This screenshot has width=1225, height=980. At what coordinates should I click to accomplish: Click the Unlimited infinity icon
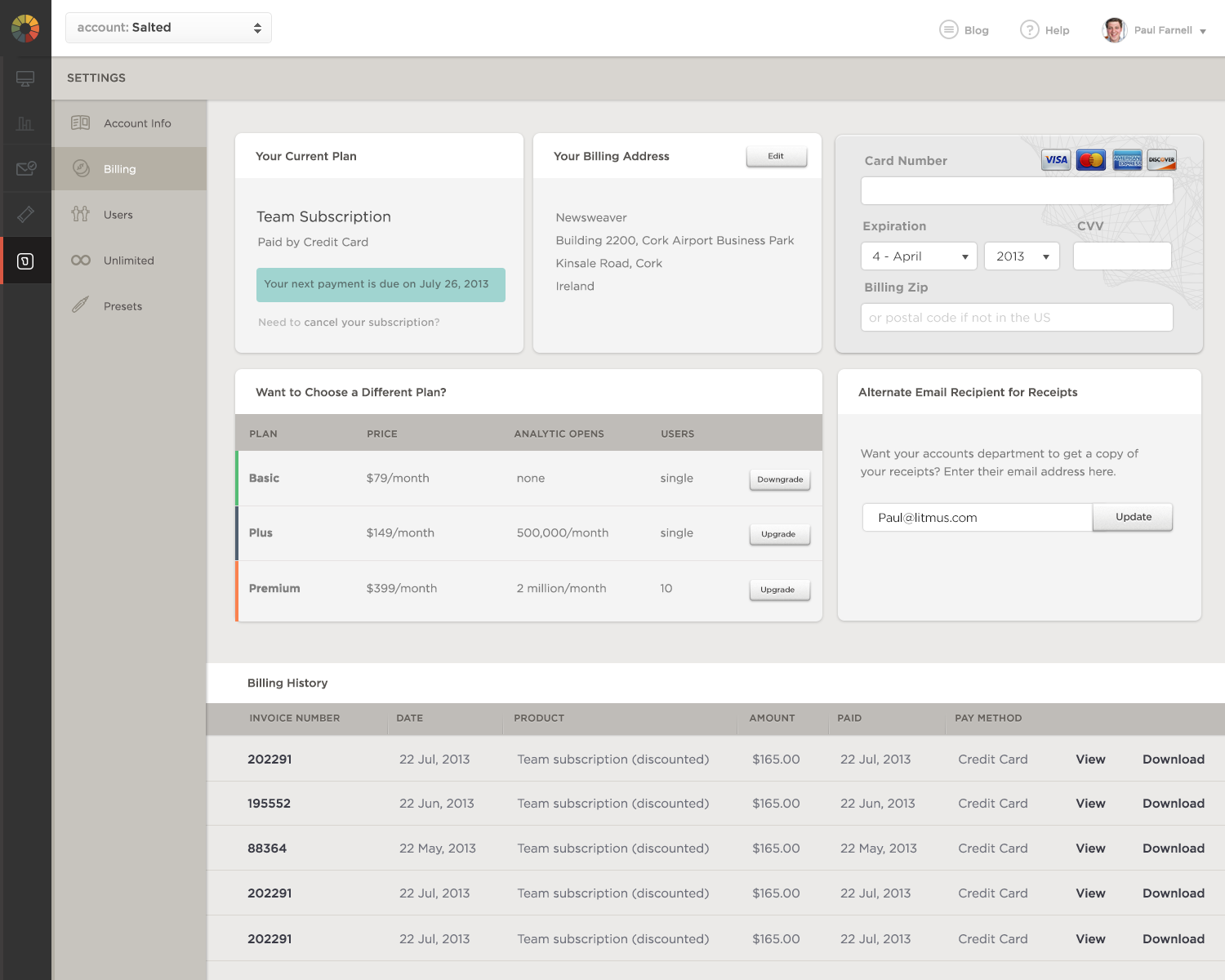click(x=81, y=261)
